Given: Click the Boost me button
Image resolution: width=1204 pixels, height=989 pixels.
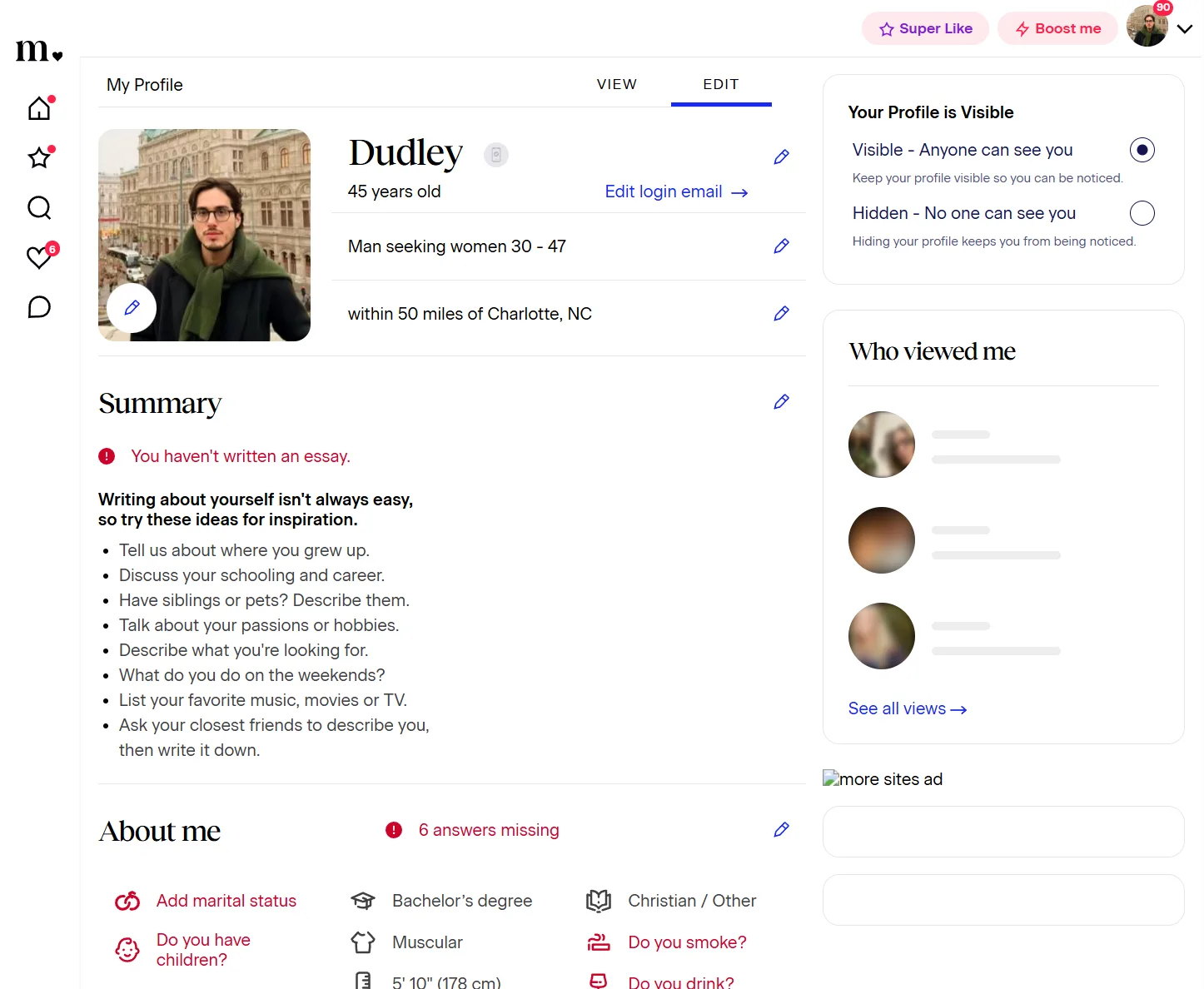Looking at the screenshot, I should click(x=1057, y=28).
